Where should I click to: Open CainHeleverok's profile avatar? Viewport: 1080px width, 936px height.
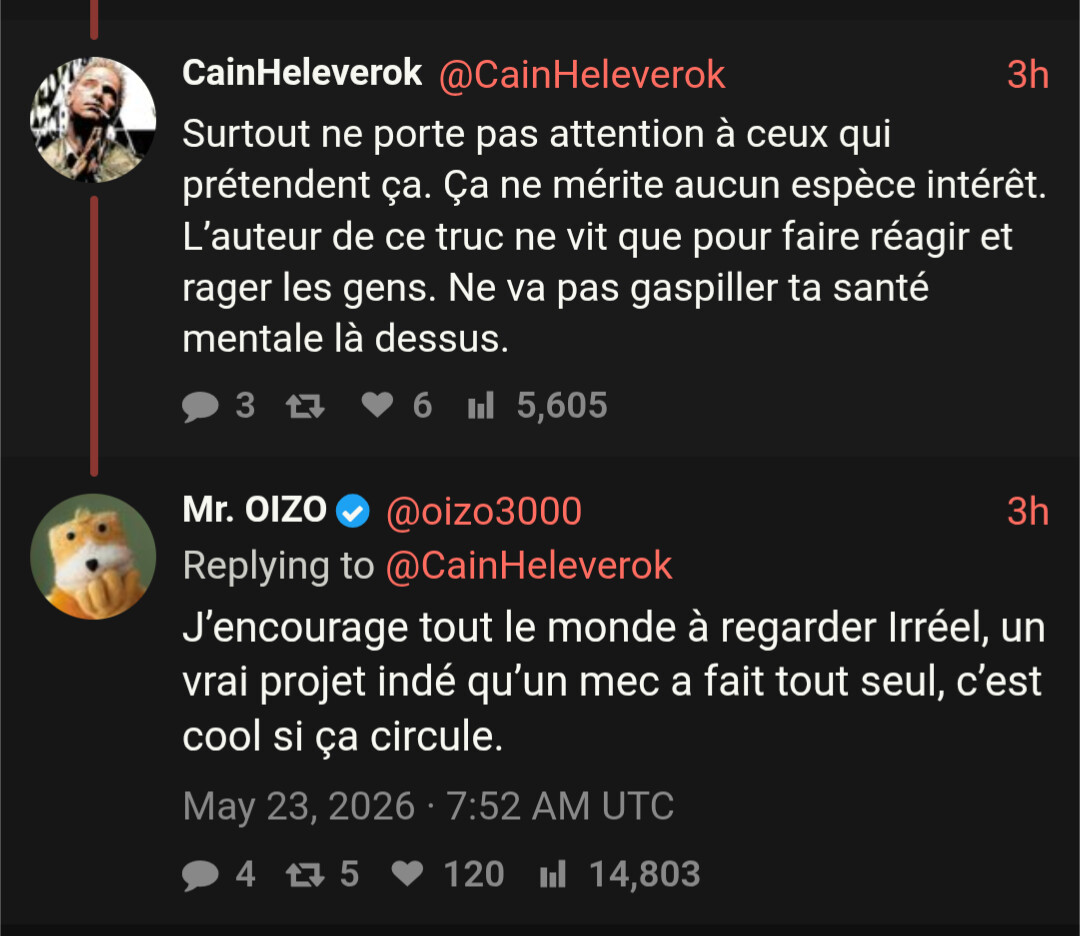tap(93, 120)
